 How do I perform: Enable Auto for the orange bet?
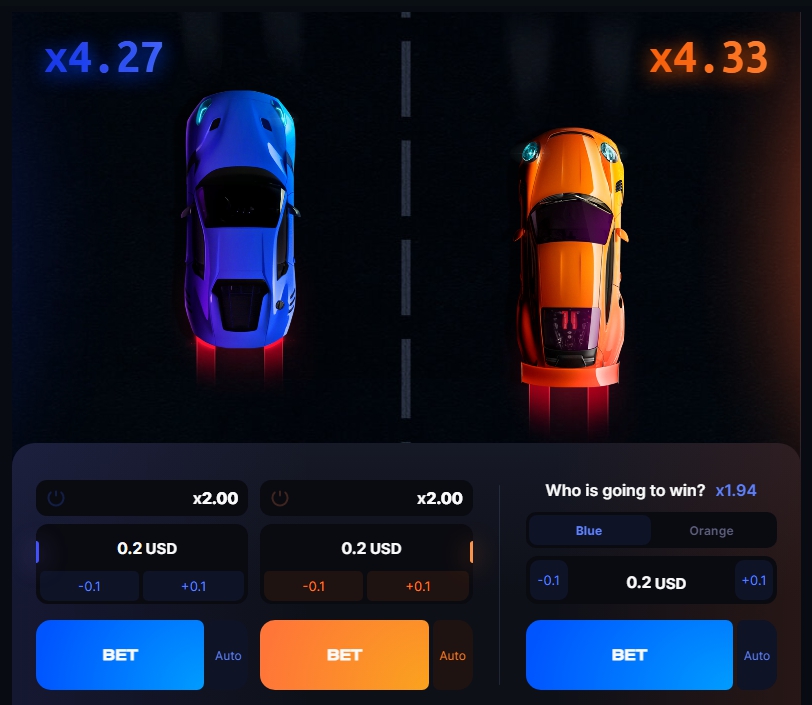452,655
